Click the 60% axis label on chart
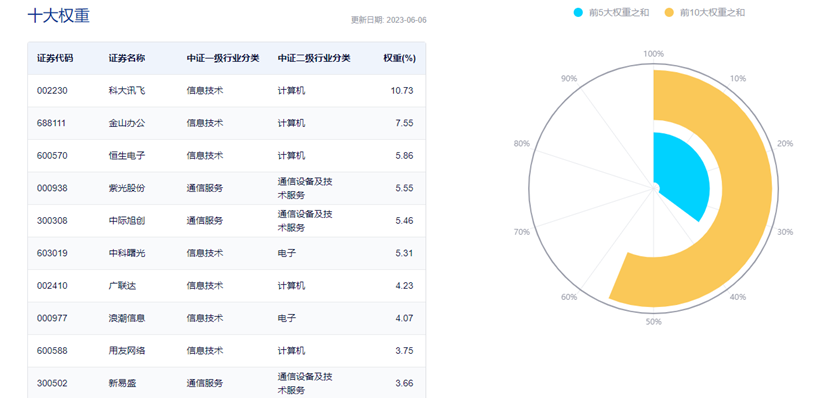 [569, 297]
